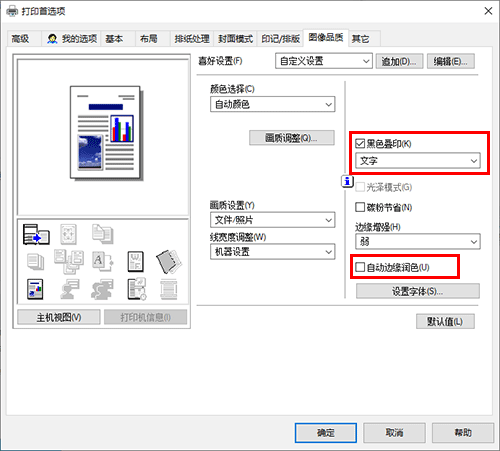500x451 pixels.
Task: Click the greyed lined banner page icon
Action: point(169,289)
